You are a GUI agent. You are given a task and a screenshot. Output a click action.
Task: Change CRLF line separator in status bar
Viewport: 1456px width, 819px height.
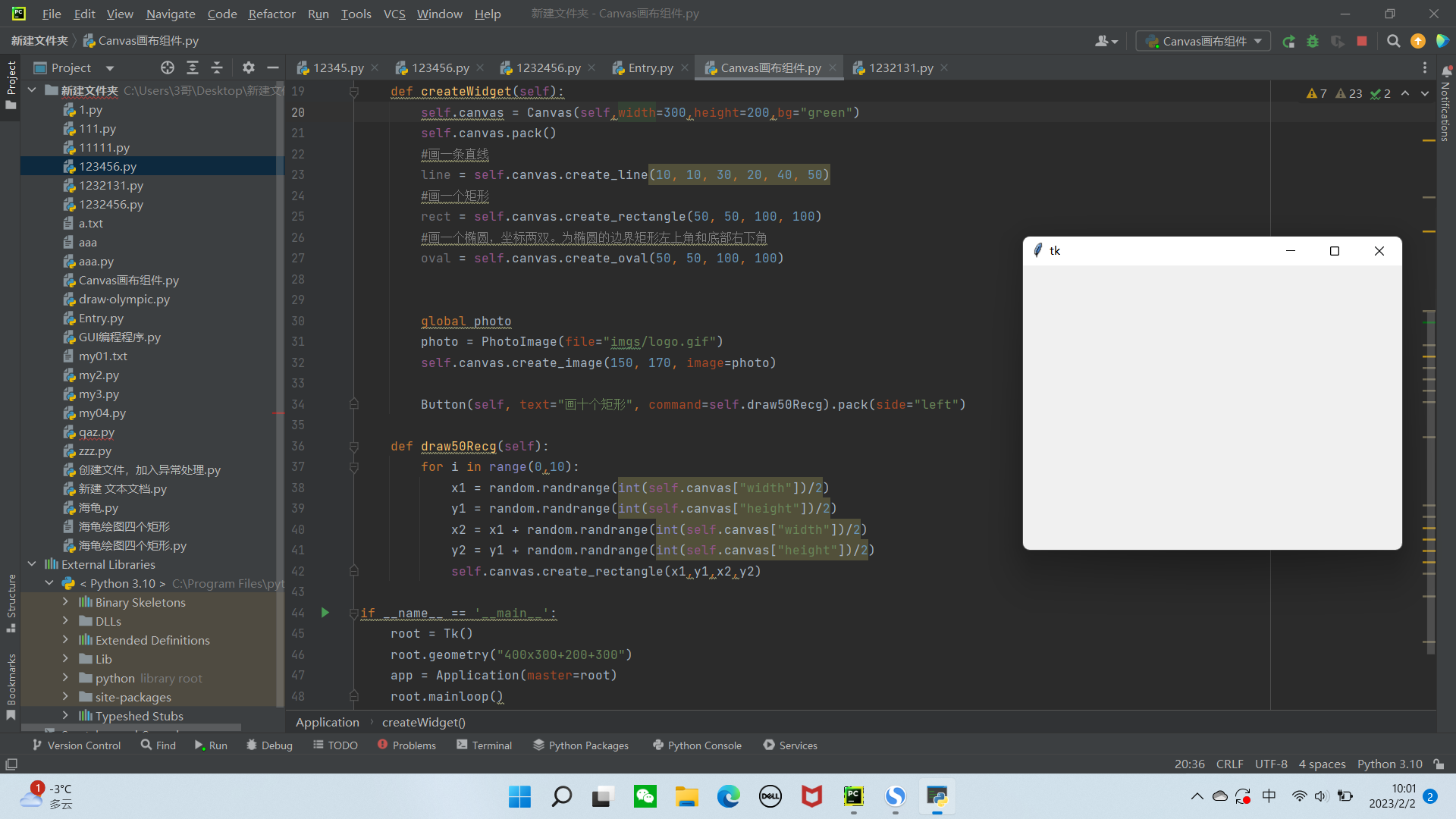(1229, 764)
